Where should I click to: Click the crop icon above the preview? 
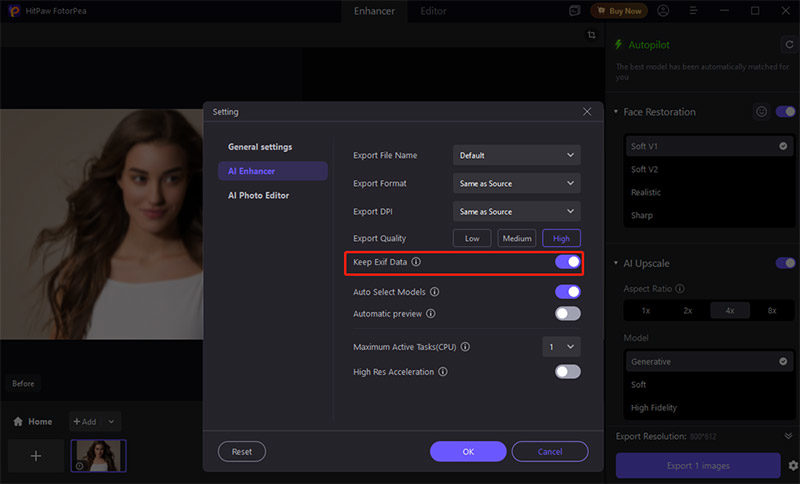[591, 35]
